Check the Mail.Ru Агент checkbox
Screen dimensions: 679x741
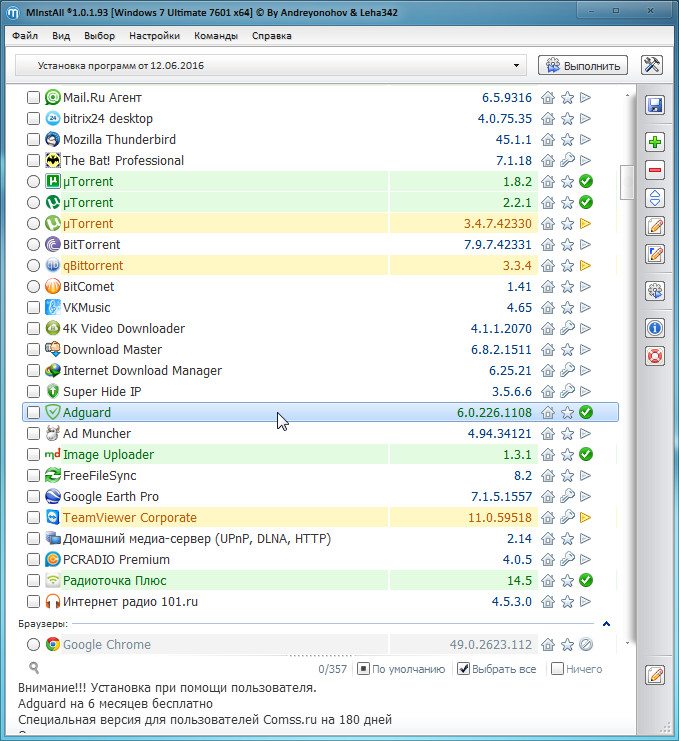pyautogui.click(x=33, y=97)
